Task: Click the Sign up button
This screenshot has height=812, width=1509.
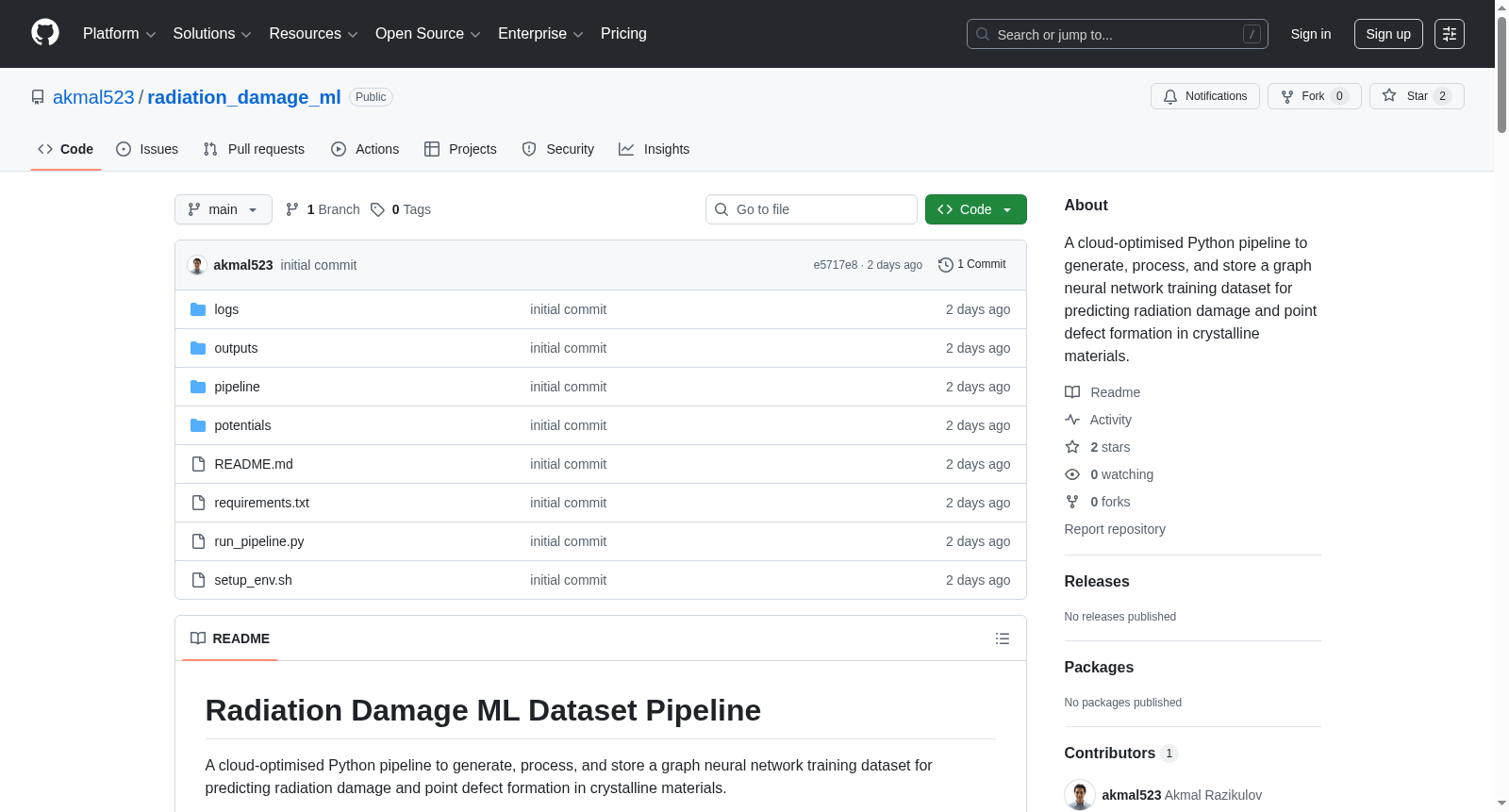Action: click(x=1388, y=34)
